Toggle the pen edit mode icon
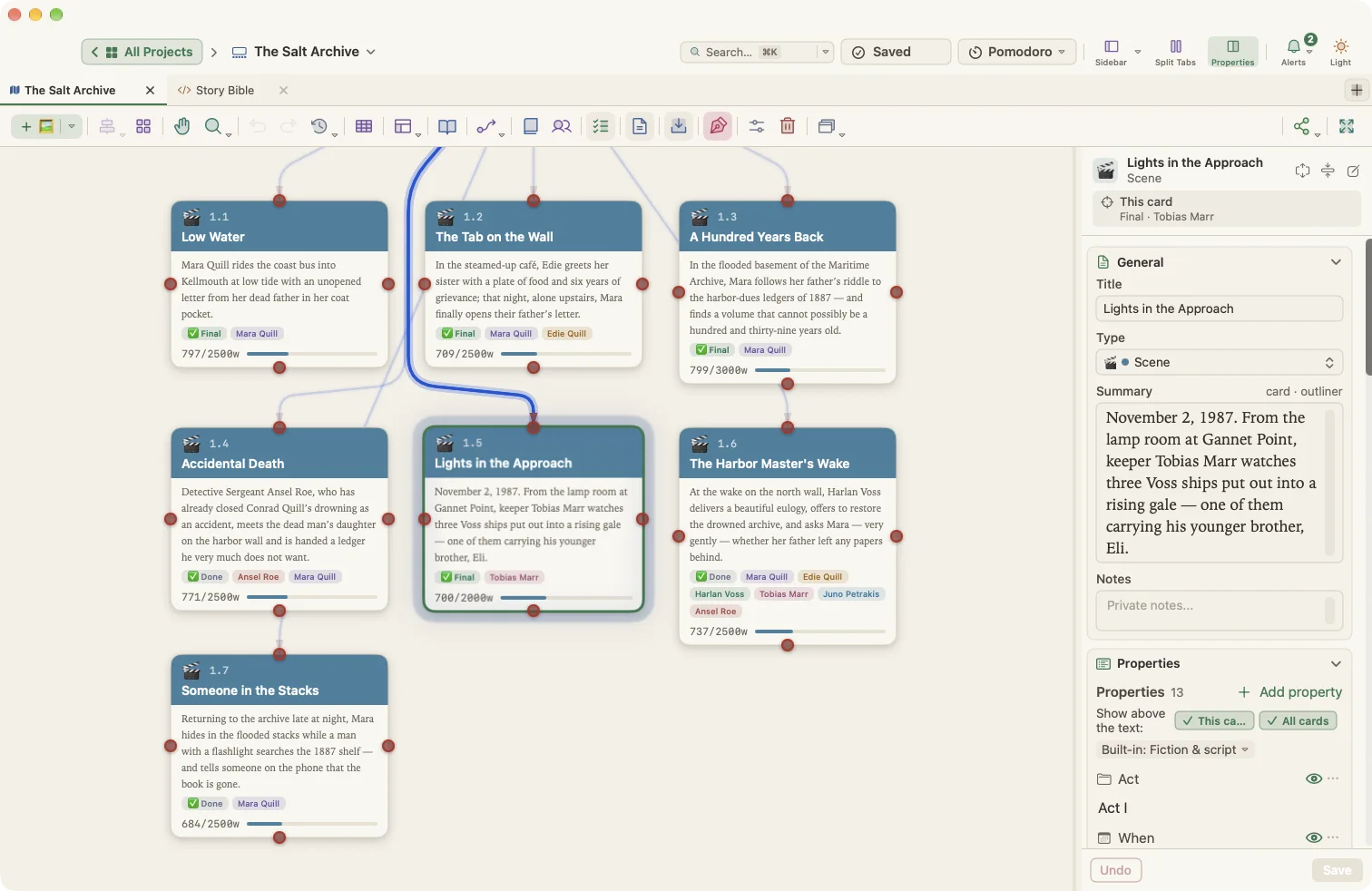1372x891 pixels. 718,126
